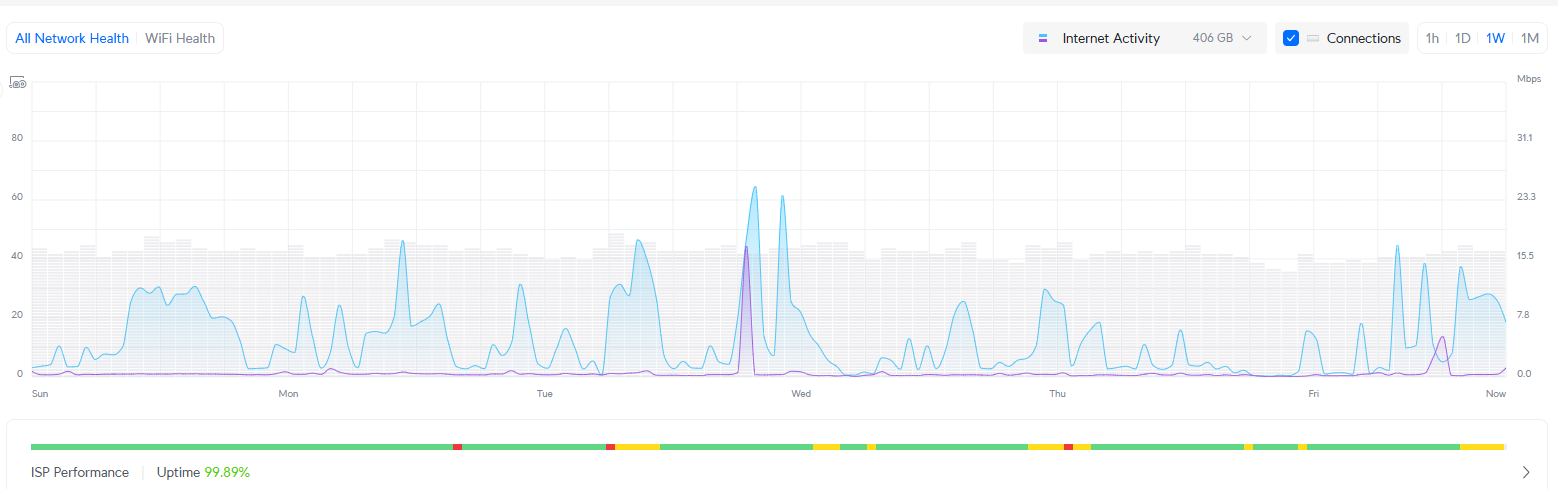This screenshot has width=1558, height=489.
Task: Click the 406 GB usage value
Action: tap(1212, 38)
